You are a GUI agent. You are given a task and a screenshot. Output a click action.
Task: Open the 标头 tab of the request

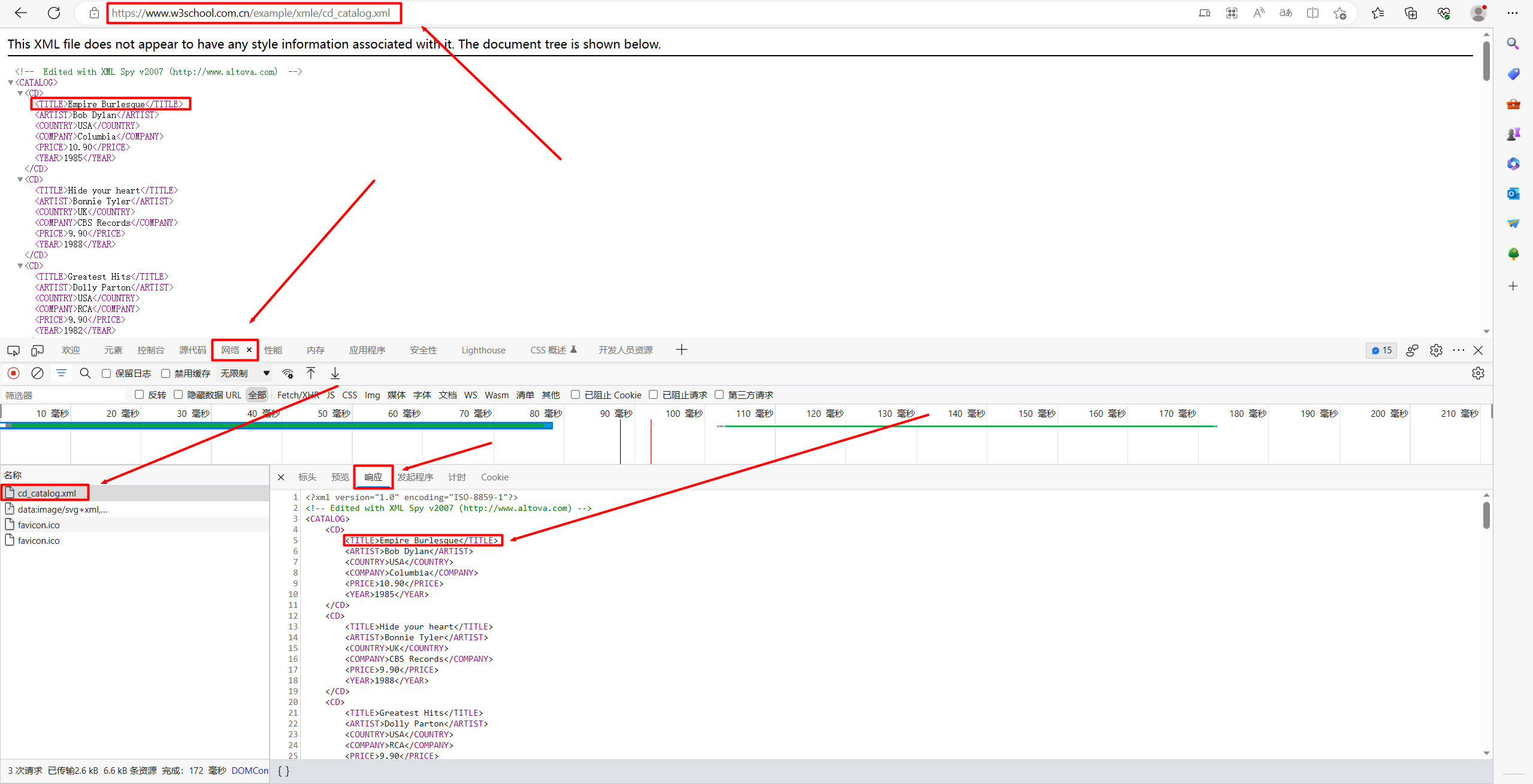coord(307,477)
